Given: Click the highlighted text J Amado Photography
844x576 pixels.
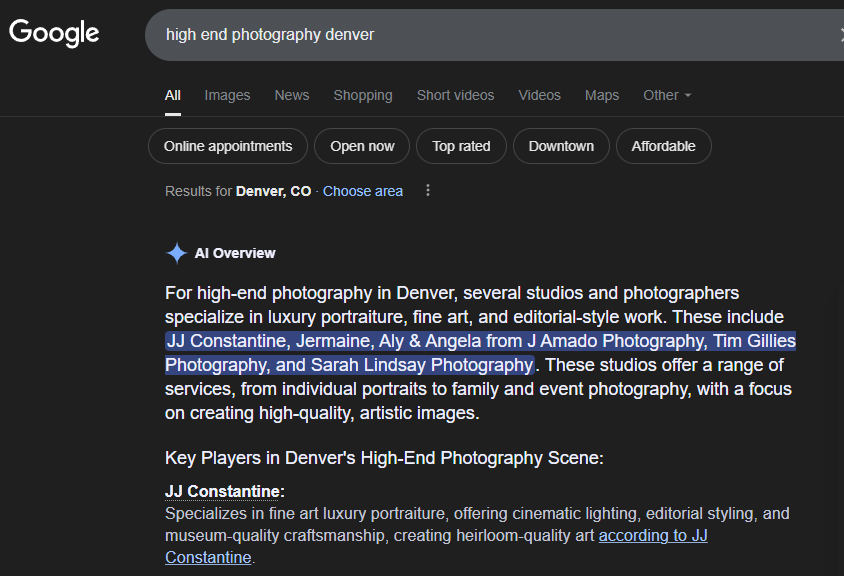Looking at the screenshot, I should pos(616,341).
